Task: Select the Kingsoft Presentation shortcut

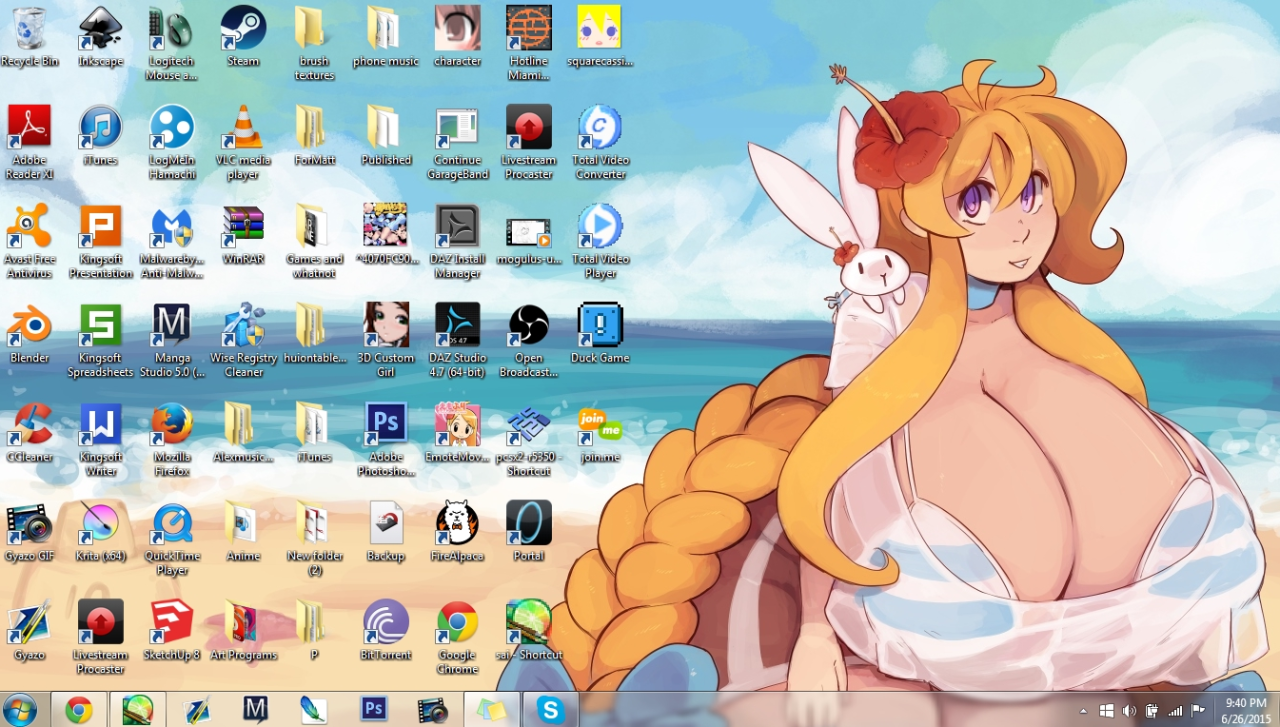Action: coord(100,241)
